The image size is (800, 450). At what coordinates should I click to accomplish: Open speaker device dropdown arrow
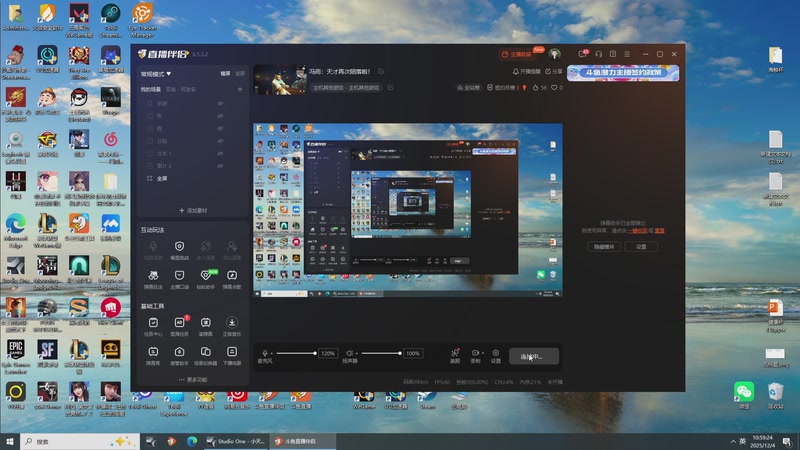356,353
